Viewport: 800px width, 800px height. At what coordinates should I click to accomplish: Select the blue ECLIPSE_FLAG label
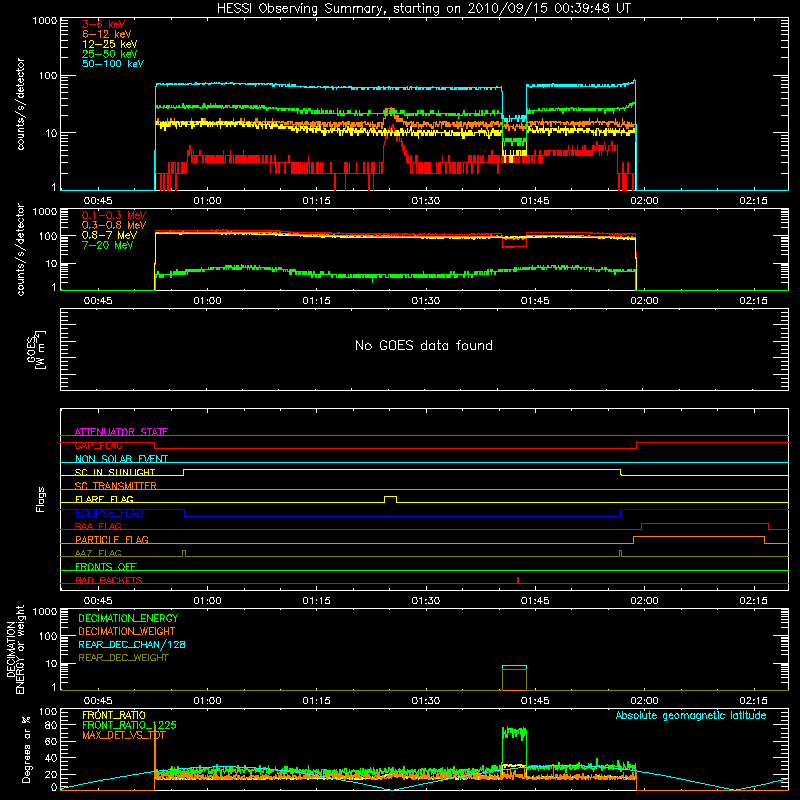[x=109, y=513]
